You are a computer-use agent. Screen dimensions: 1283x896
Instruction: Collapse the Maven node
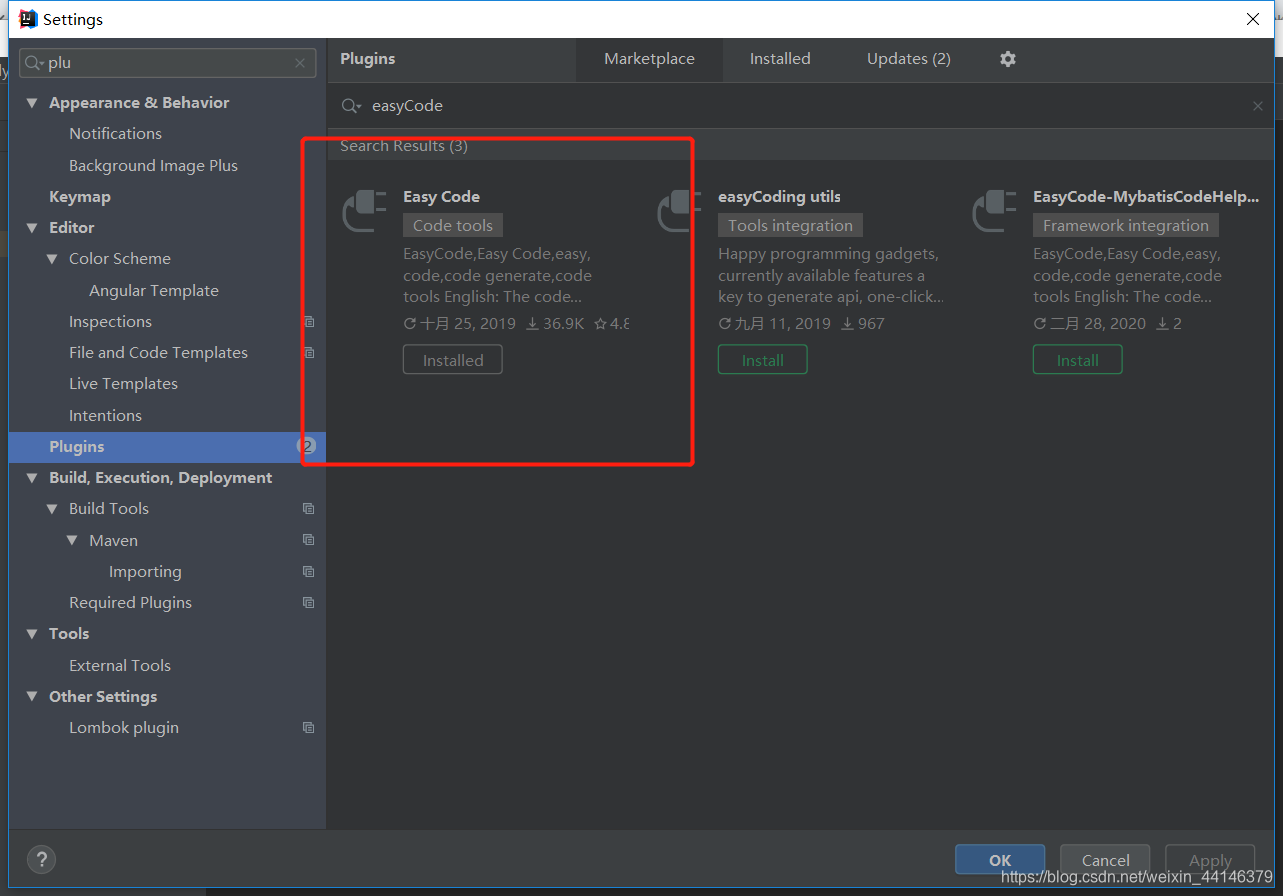[x=72, y=540]
